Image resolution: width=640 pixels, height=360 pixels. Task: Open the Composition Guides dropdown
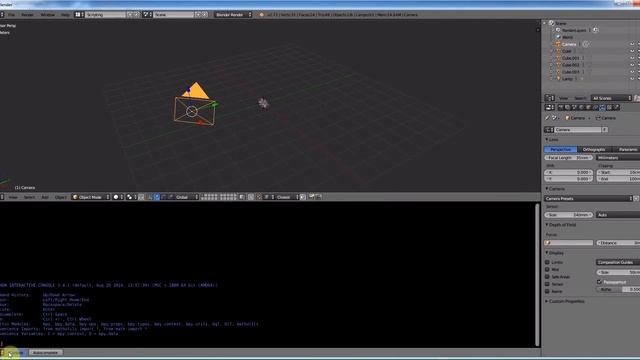(618, 262)
